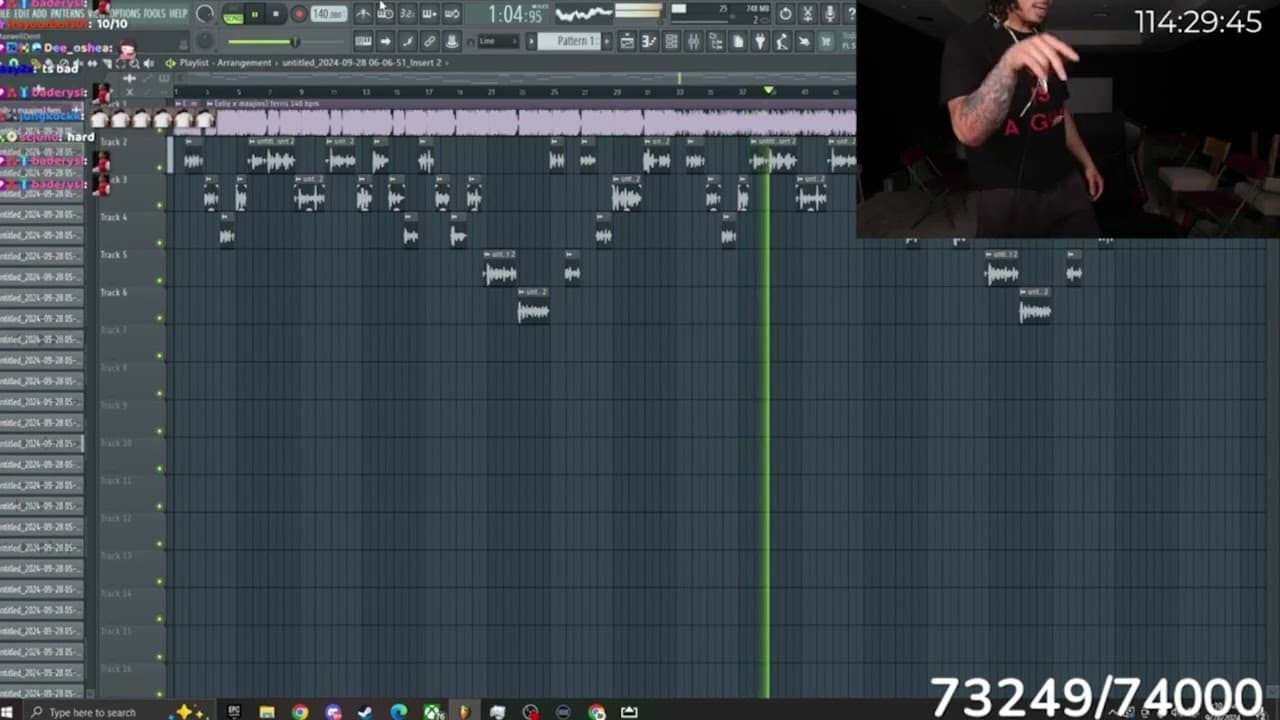Open the Channel rack view icon
Viewport: 1280px width, 720px height.
[671, 41]
